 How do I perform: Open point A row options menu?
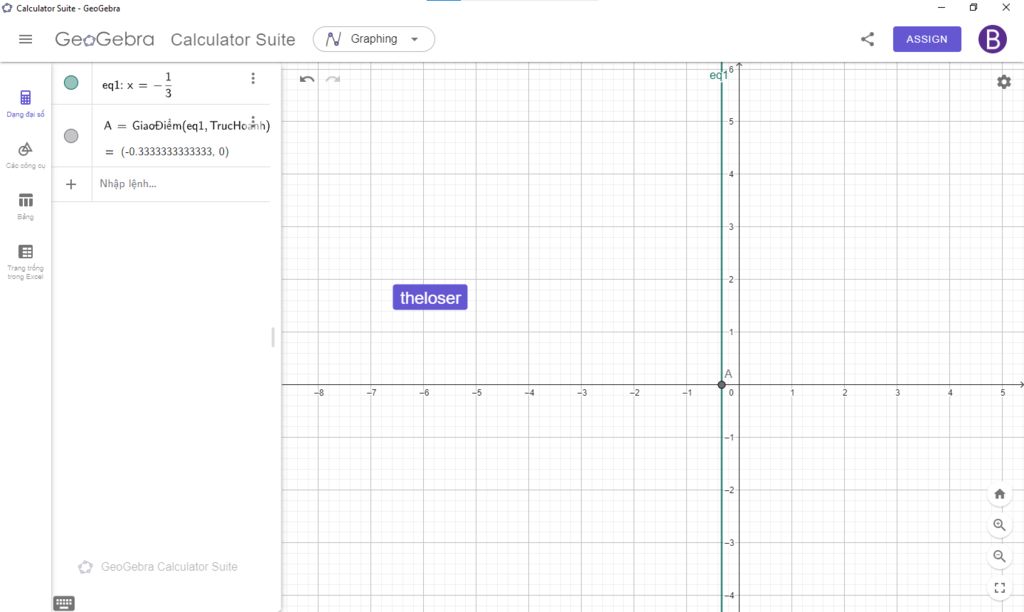click(253, 121)
